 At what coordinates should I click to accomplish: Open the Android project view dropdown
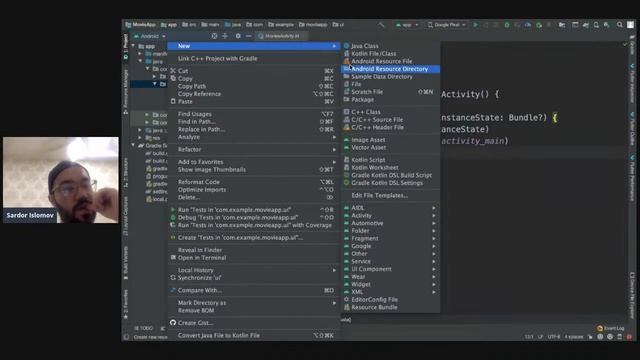[149, 36]
